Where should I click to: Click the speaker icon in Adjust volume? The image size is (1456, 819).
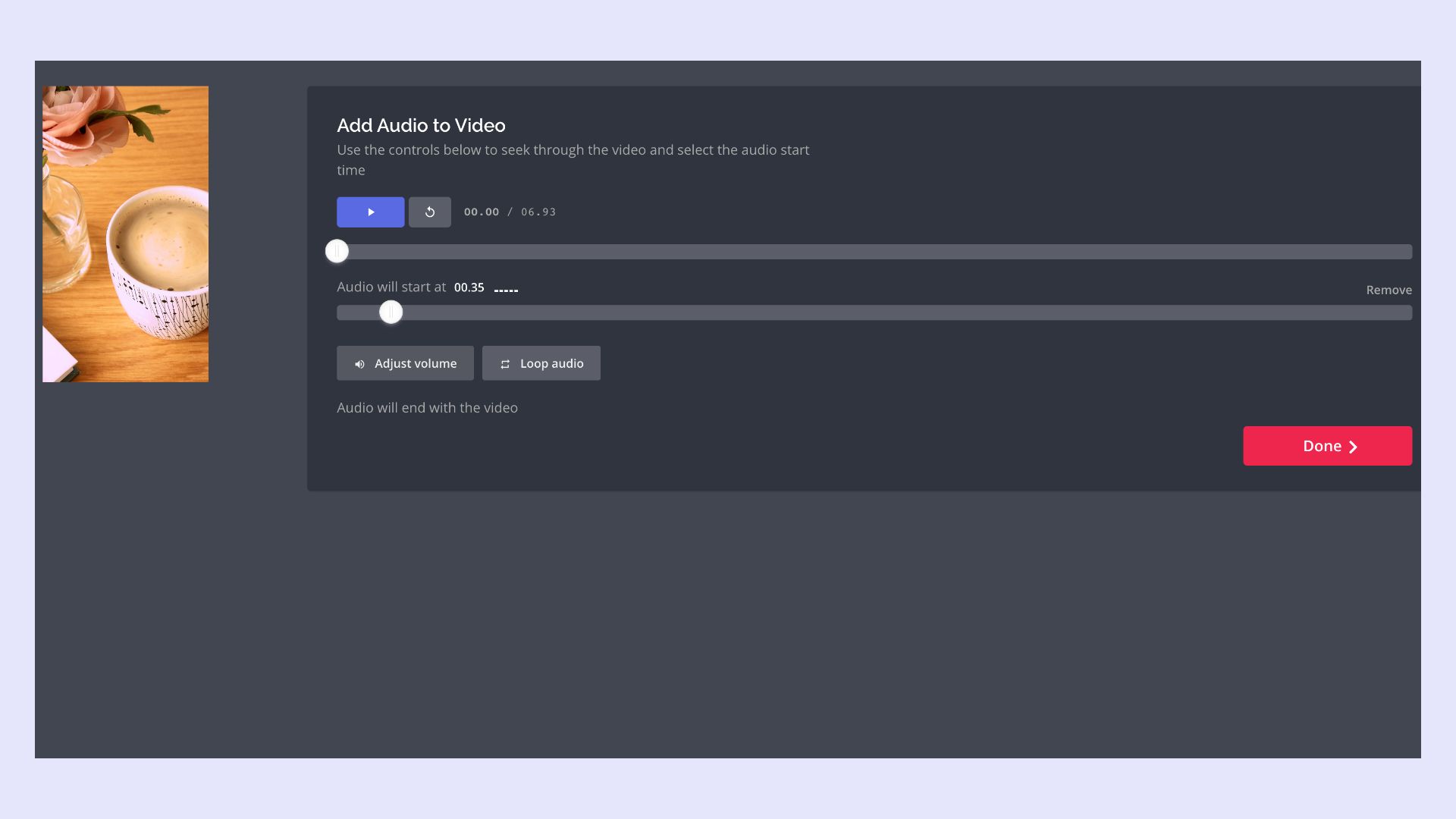pyautogui.click(x=359, y=364)
